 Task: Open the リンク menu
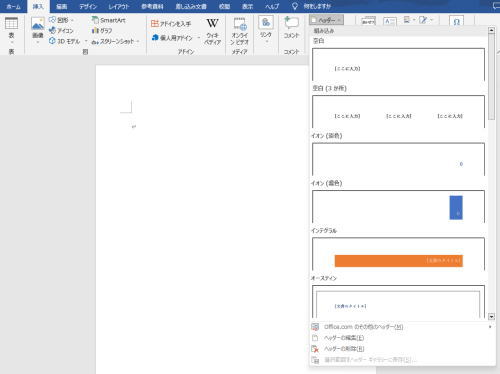[266, 29]
